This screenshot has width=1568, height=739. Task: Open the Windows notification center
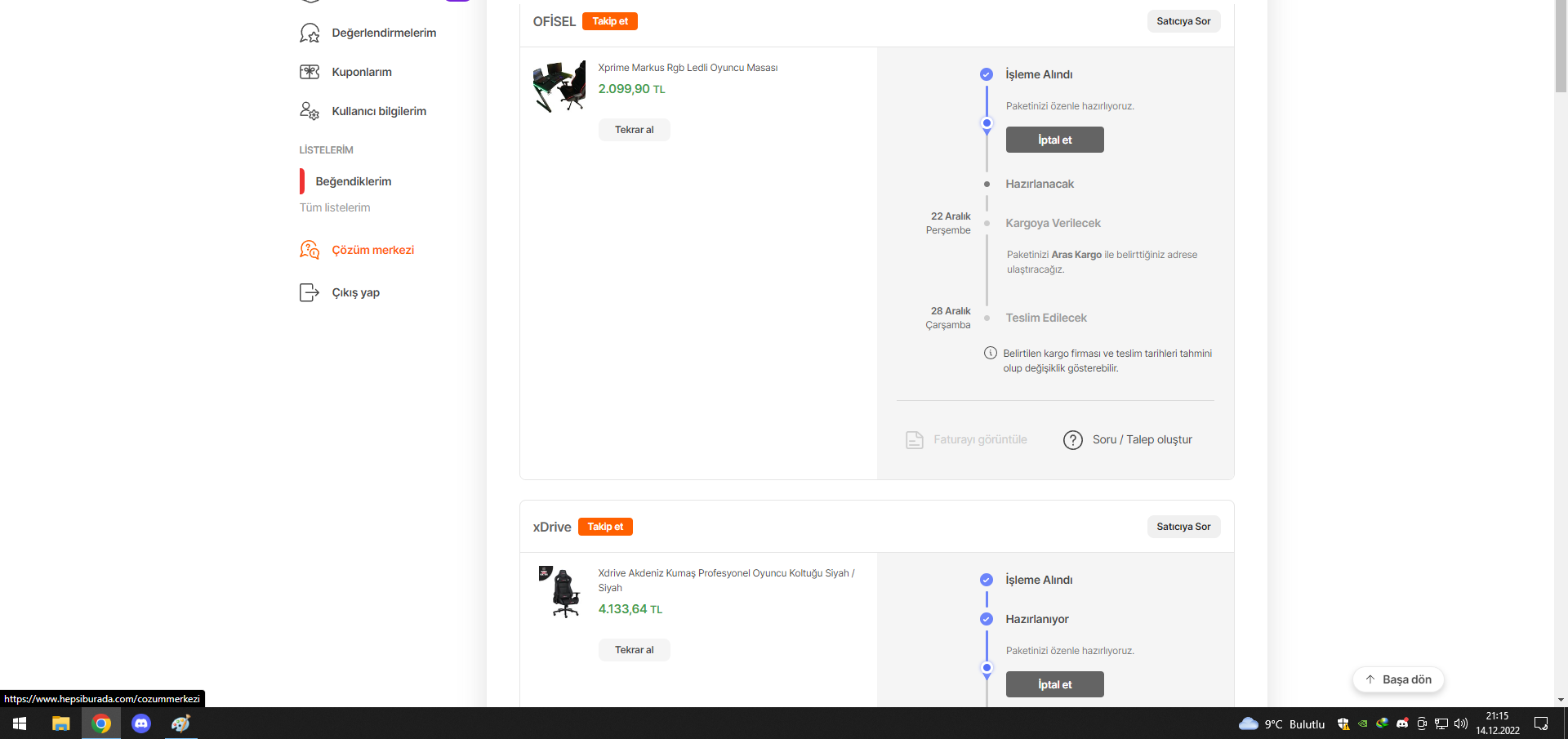1541,723
